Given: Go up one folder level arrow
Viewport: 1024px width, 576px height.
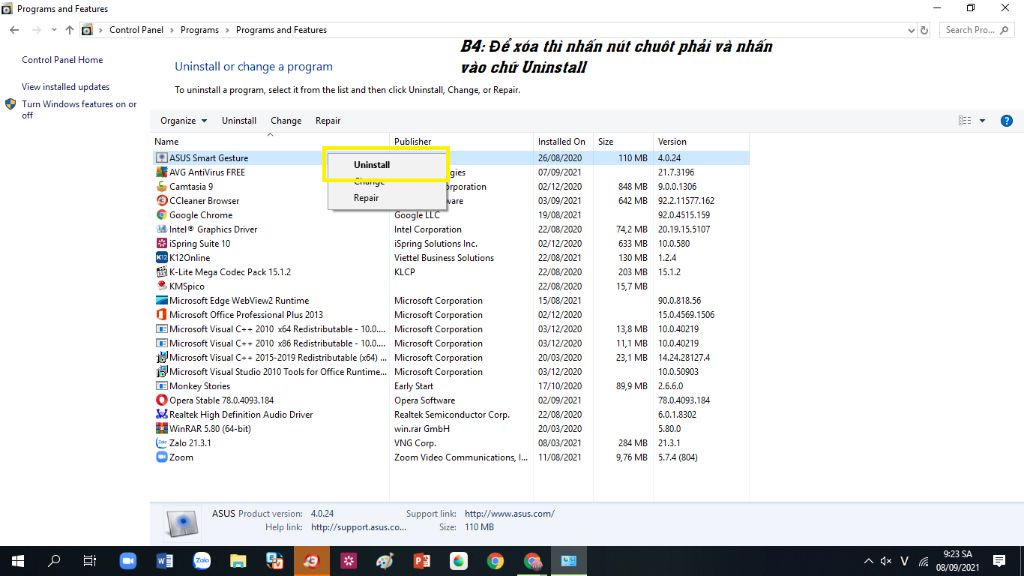Looking at the screenshot, I should coord(69,30).
